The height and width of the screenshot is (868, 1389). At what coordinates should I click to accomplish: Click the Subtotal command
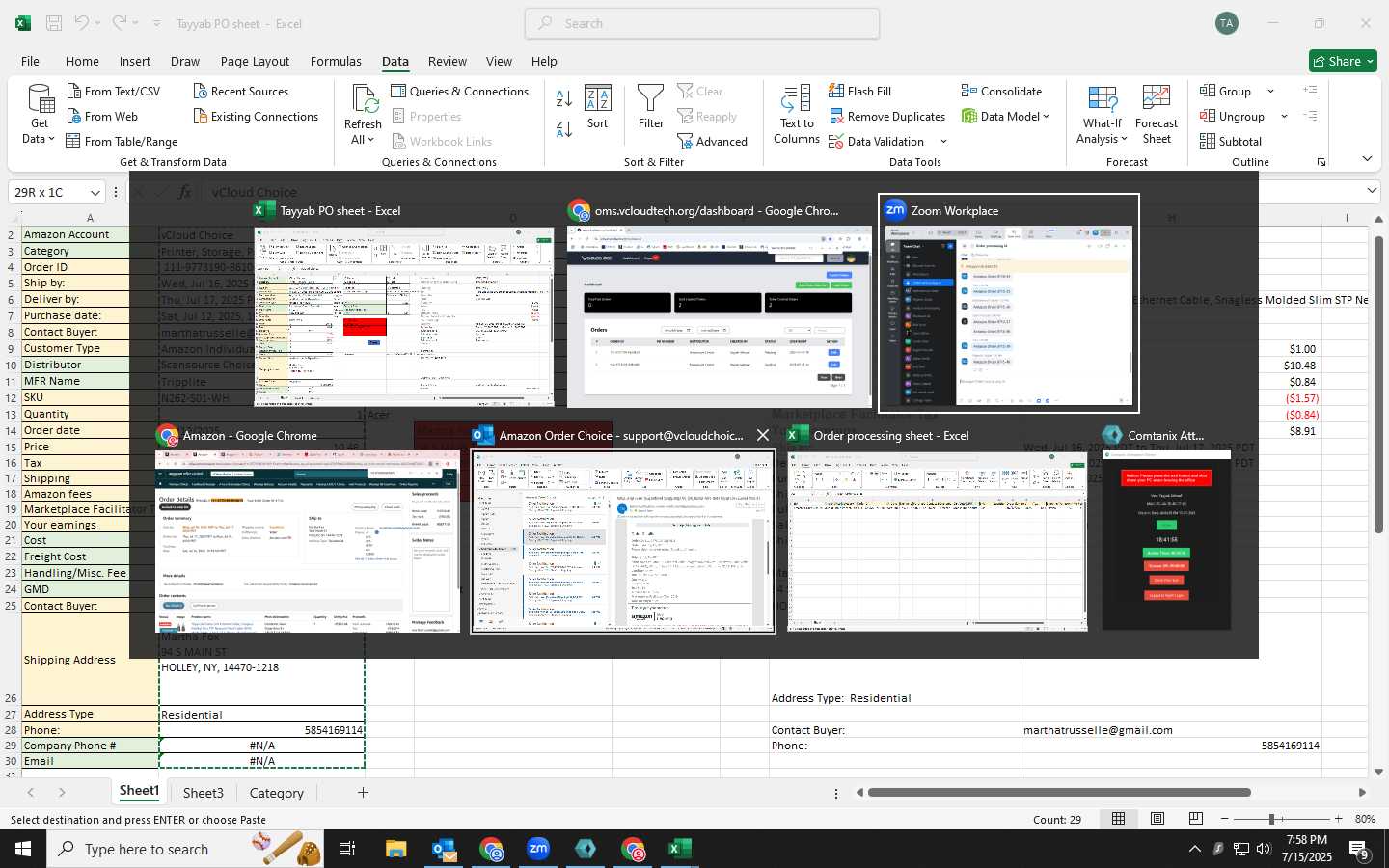(x=1230, y=141)
